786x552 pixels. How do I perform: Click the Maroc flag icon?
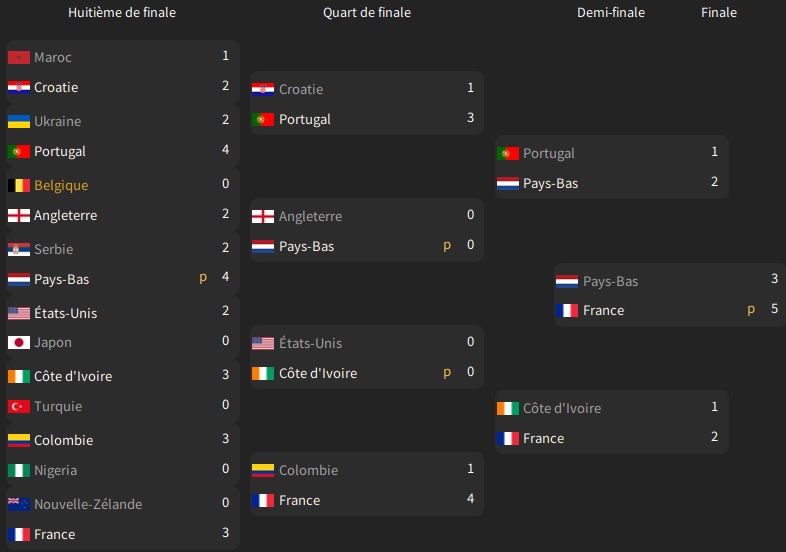[x=18, y=58]
